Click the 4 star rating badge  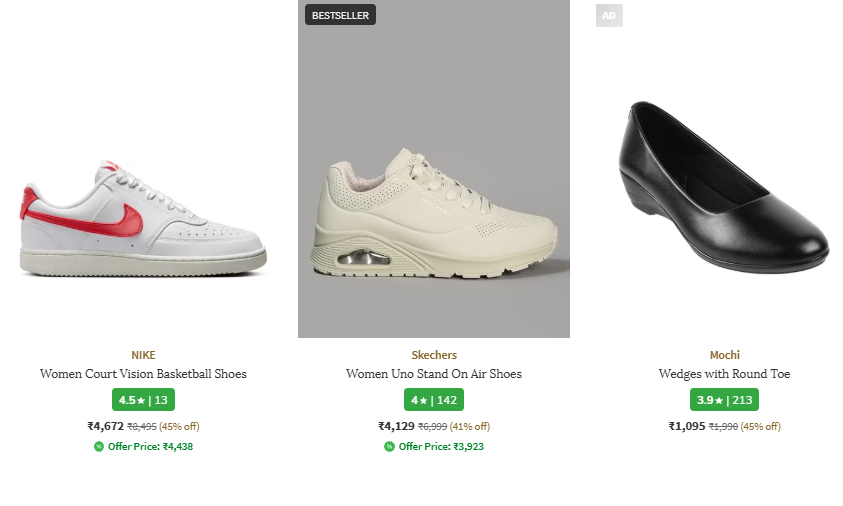433,400
